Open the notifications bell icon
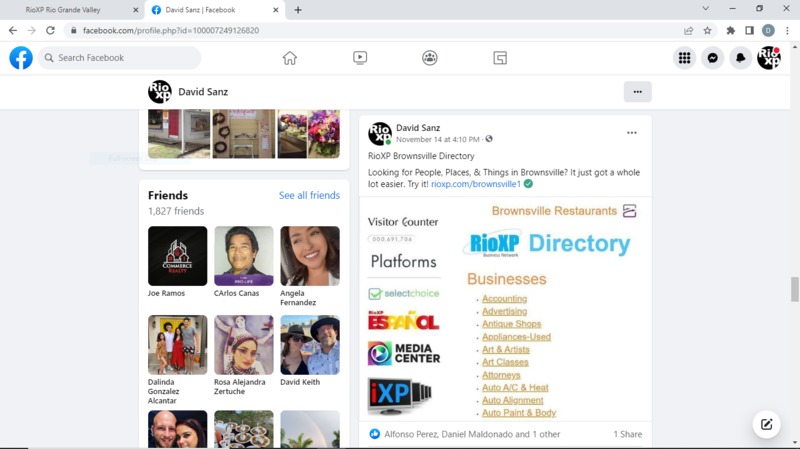Image resolution: width=800 pixels, height=449 pixels. [x=740, y=58]
